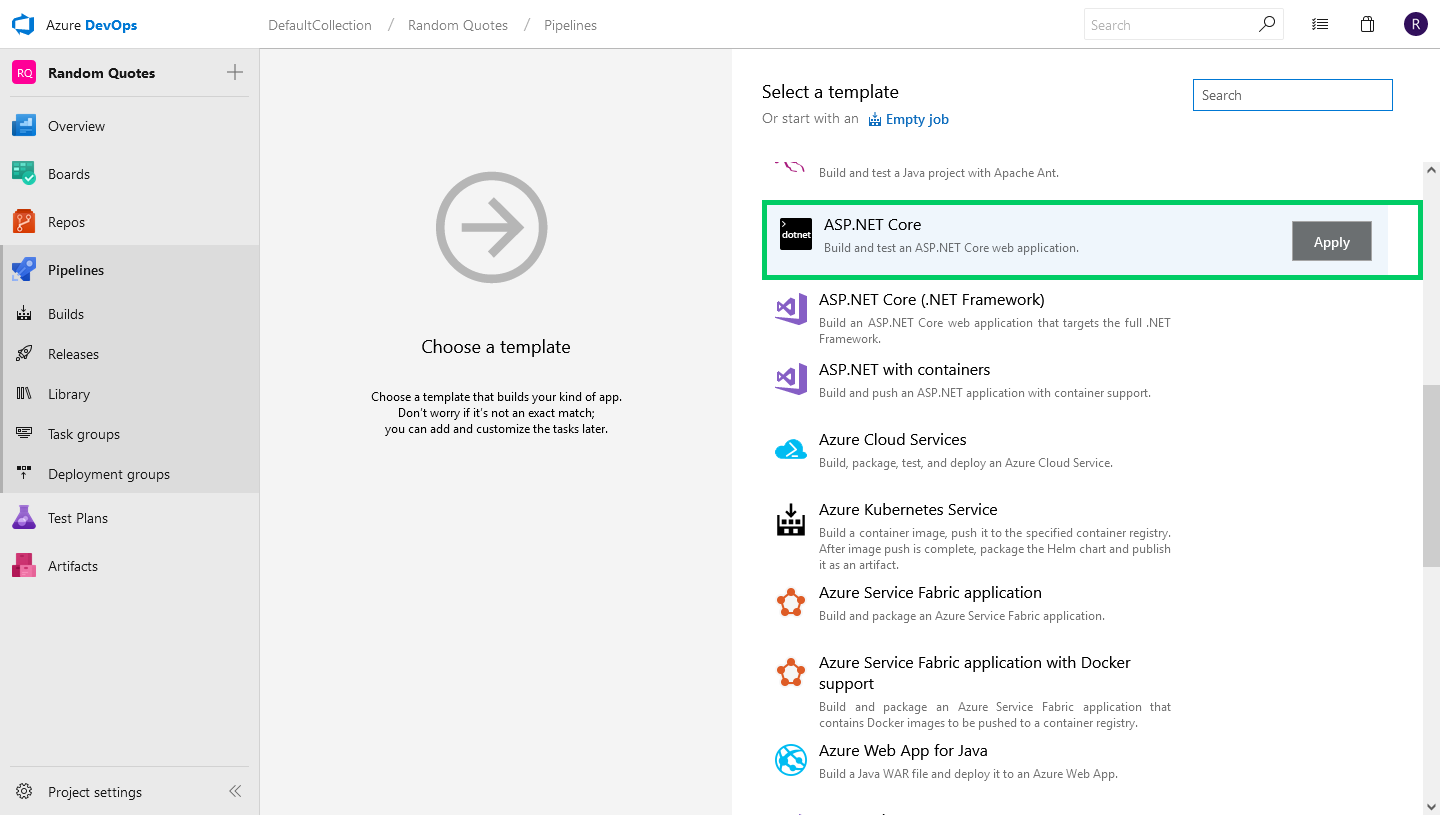Apply the ASP.NET Core template
Viewport: 1440px width, 815px height.
(1331, 242)
